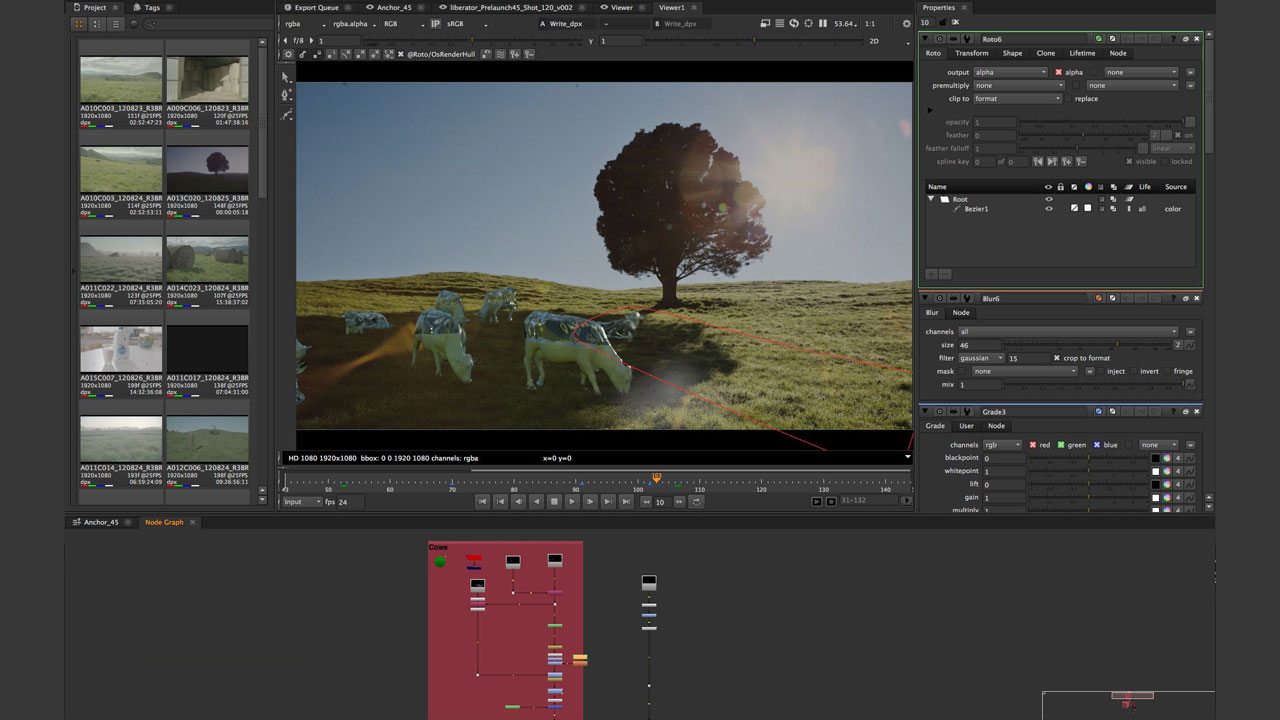Stop viewer playback
This screenshot has height=720, width=1280.
pyautogui.click(x=554, y=501)
